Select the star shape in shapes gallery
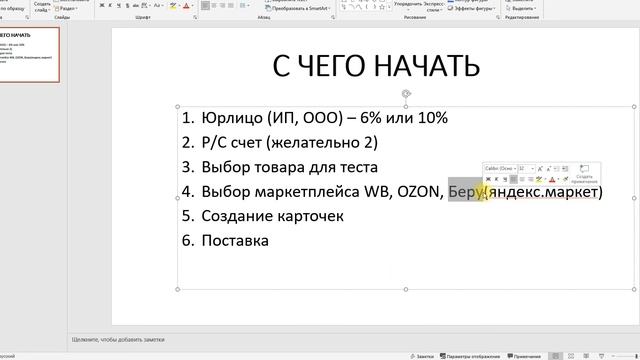640x360 pixels. coord(382,7)
